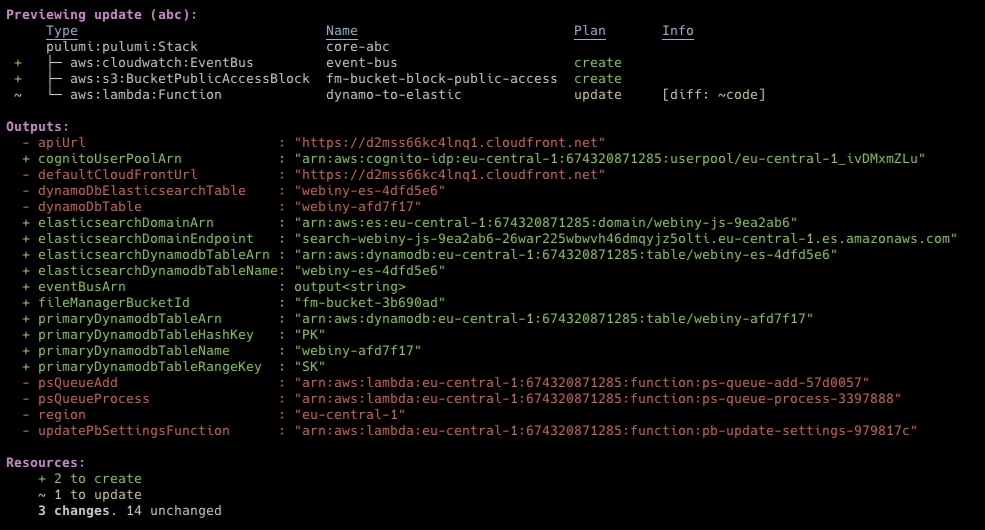985x530 pixels.
Task: Click the Outputs section heading
Action: coord(38,127)
